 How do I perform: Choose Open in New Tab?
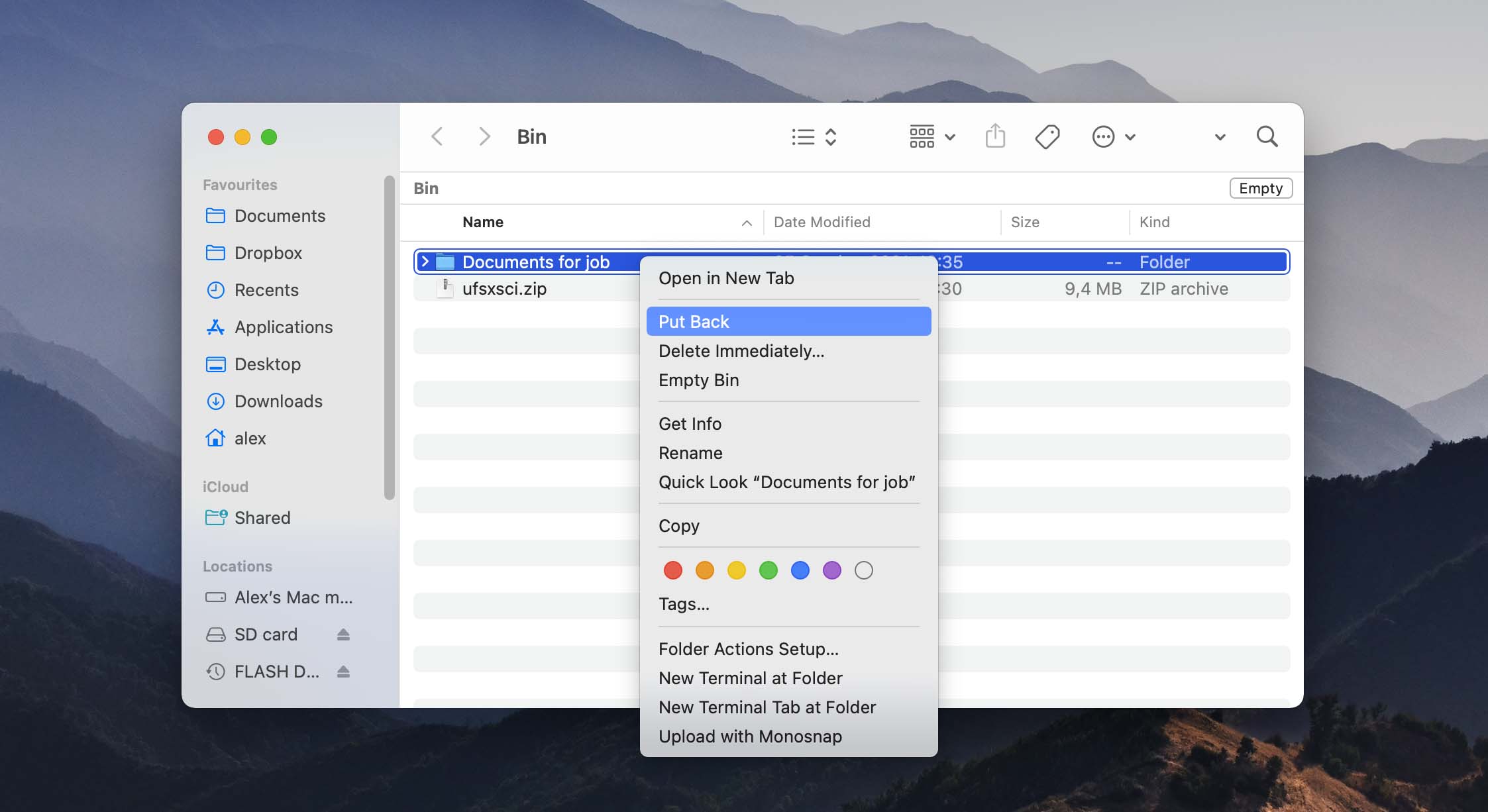coord(788,278)
